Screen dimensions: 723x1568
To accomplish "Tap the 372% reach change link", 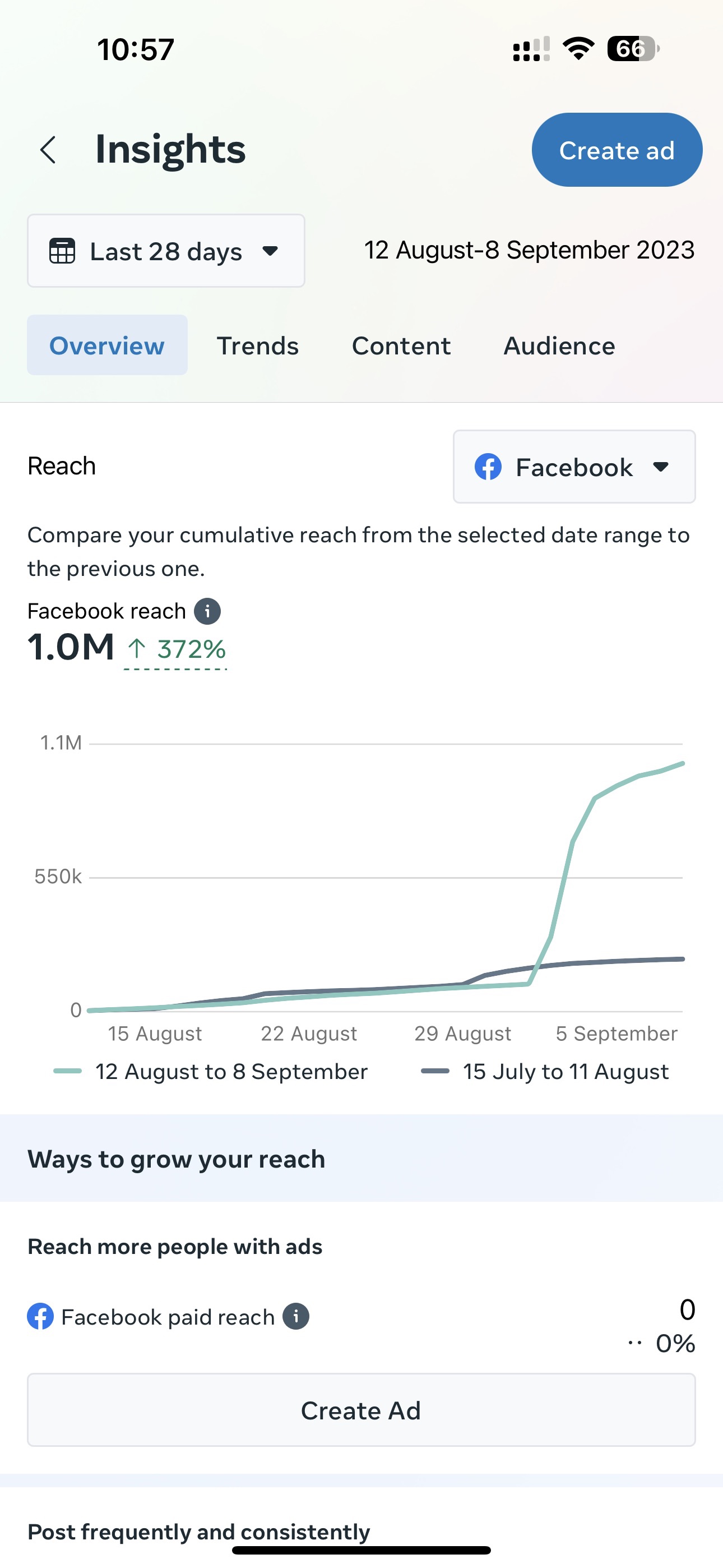I will coord(191,649).
